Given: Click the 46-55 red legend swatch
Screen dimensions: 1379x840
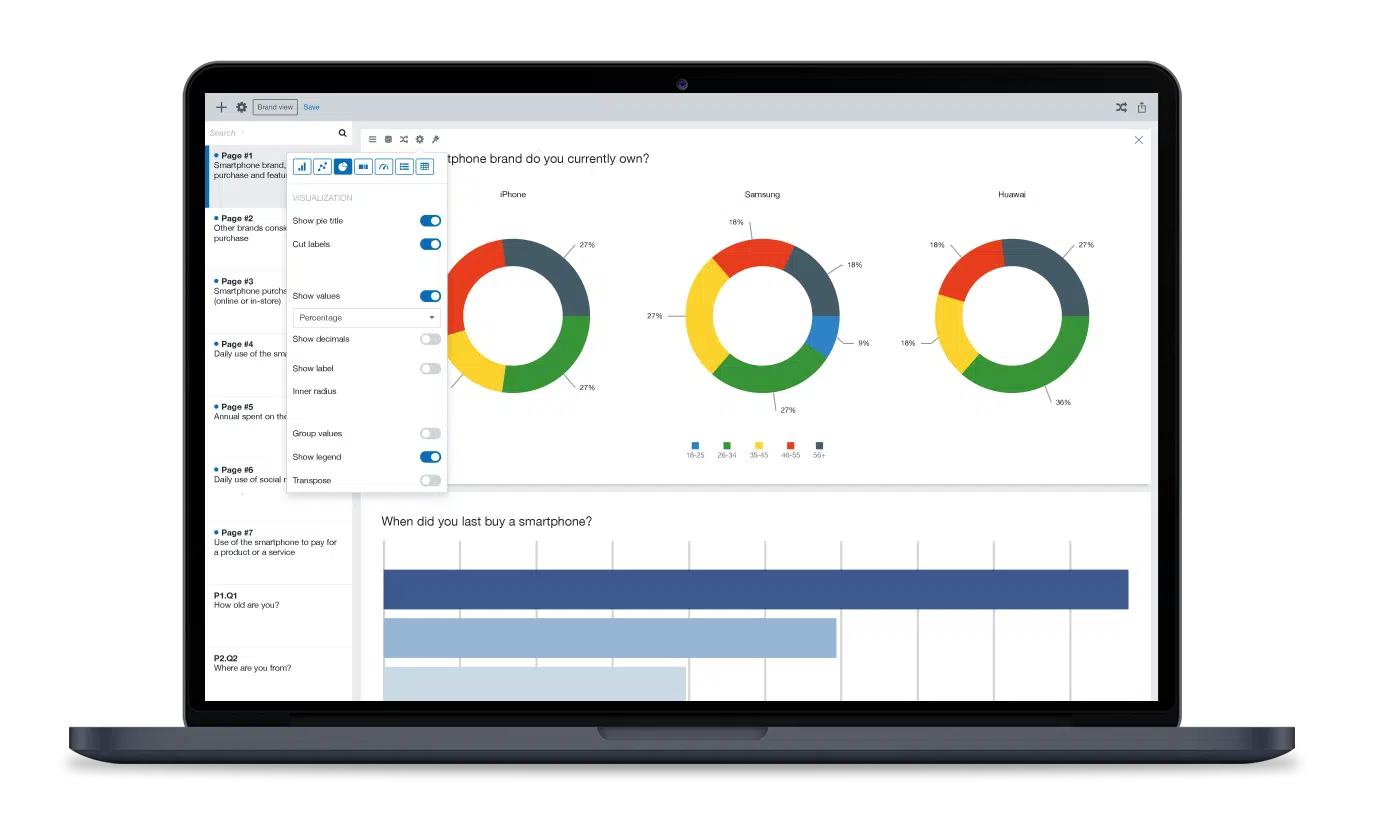Looking at the screenshot, I should [x=790, y=445].
